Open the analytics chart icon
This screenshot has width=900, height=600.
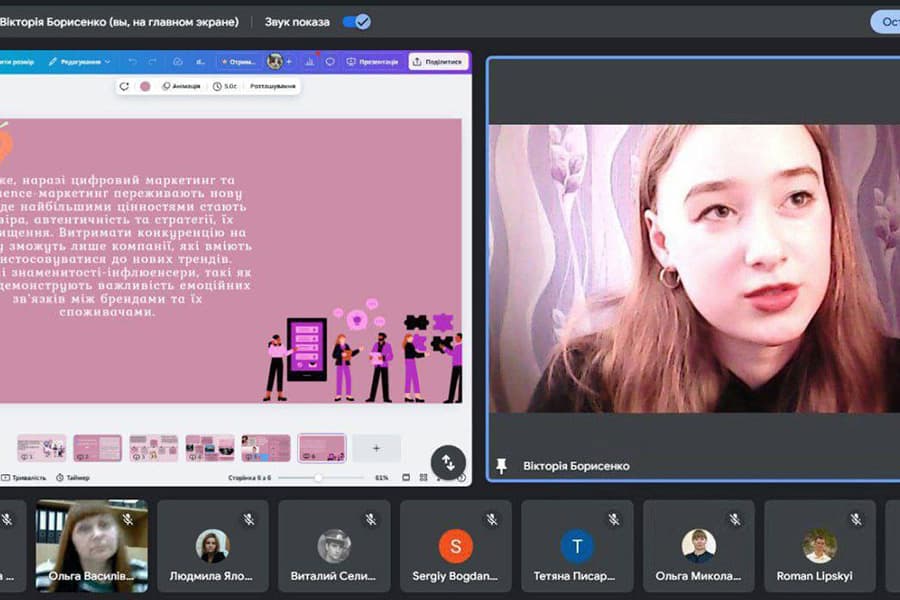310,62
